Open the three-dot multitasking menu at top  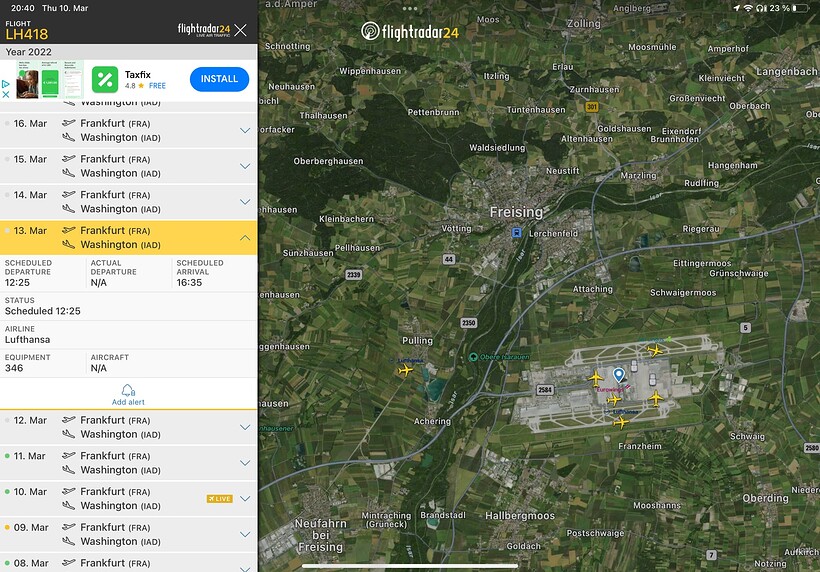410,9
